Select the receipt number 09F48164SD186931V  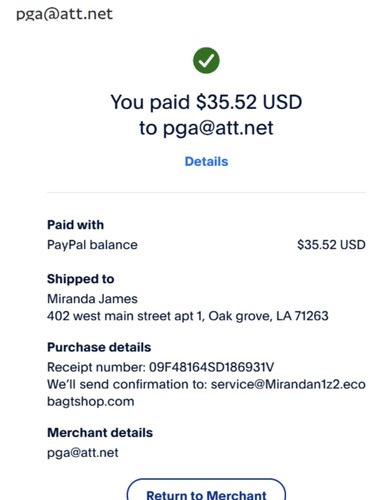(x=211, y=367)
